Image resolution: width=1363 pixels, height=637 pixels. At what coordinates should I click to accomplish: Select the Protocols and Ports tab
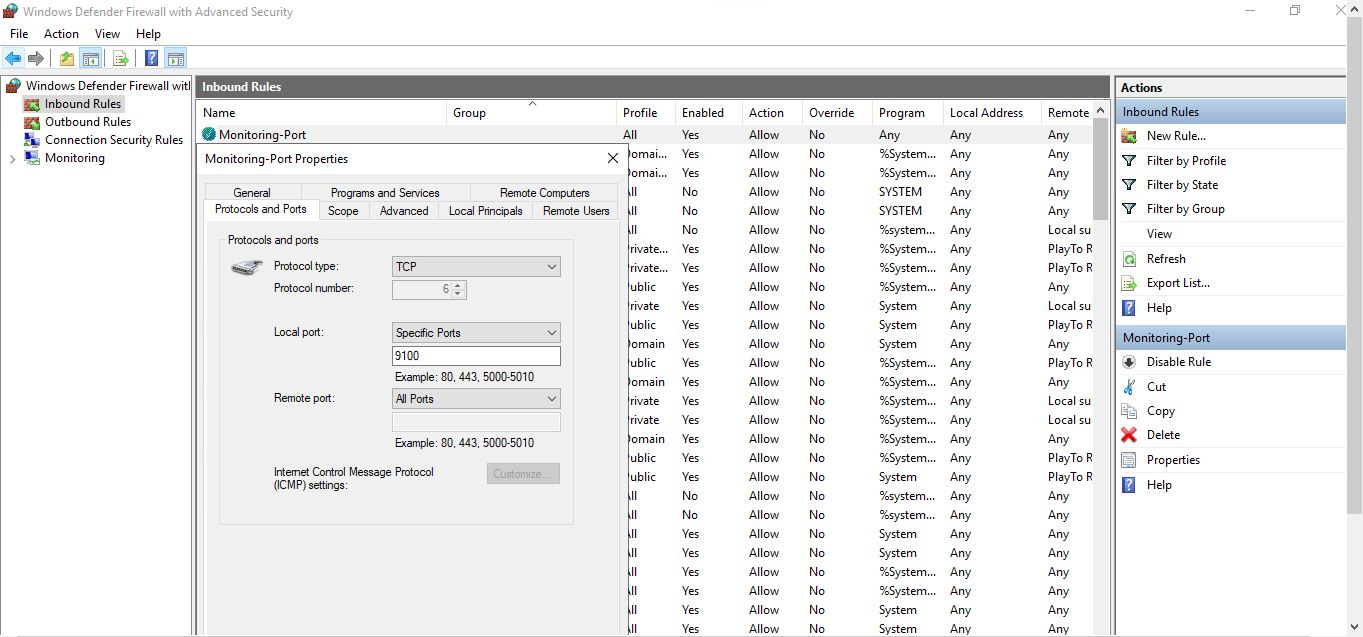261,209
